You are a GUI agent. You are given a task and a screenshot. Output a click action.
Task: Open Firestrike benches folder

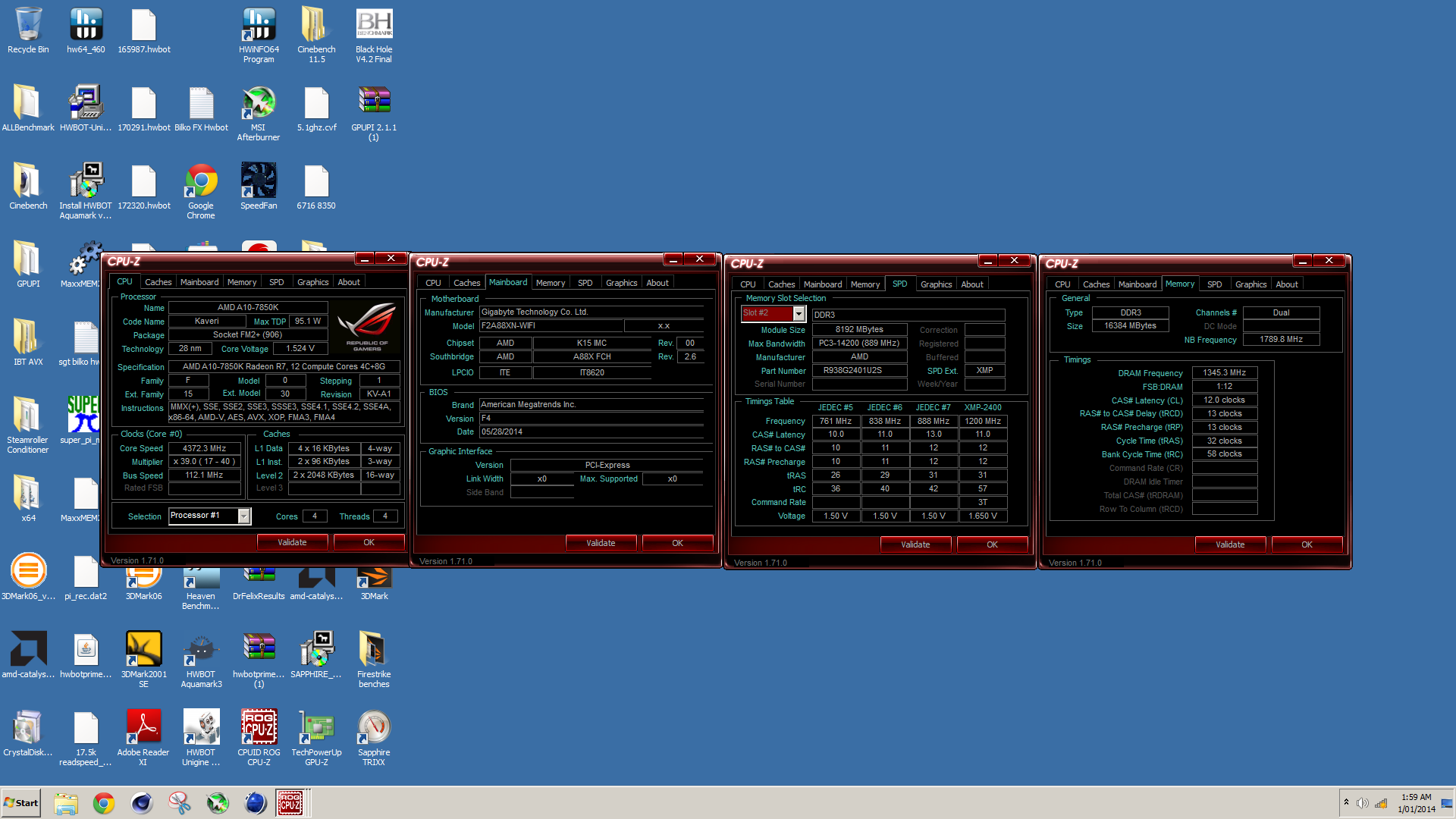click(x=374, y=660)
